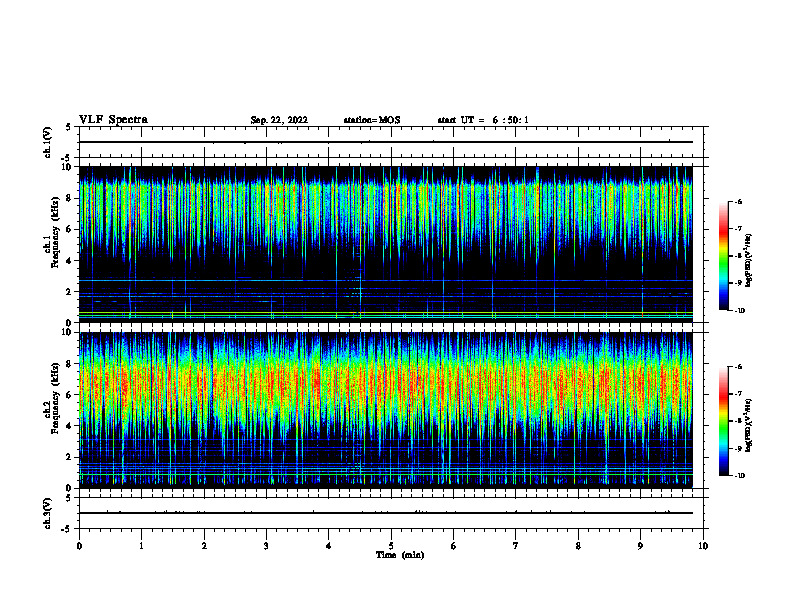Viewport: 792px width, 612px height.
Task: Click the "station=MOS" header label
Action: pyautogui.click(x=372, y=120)
